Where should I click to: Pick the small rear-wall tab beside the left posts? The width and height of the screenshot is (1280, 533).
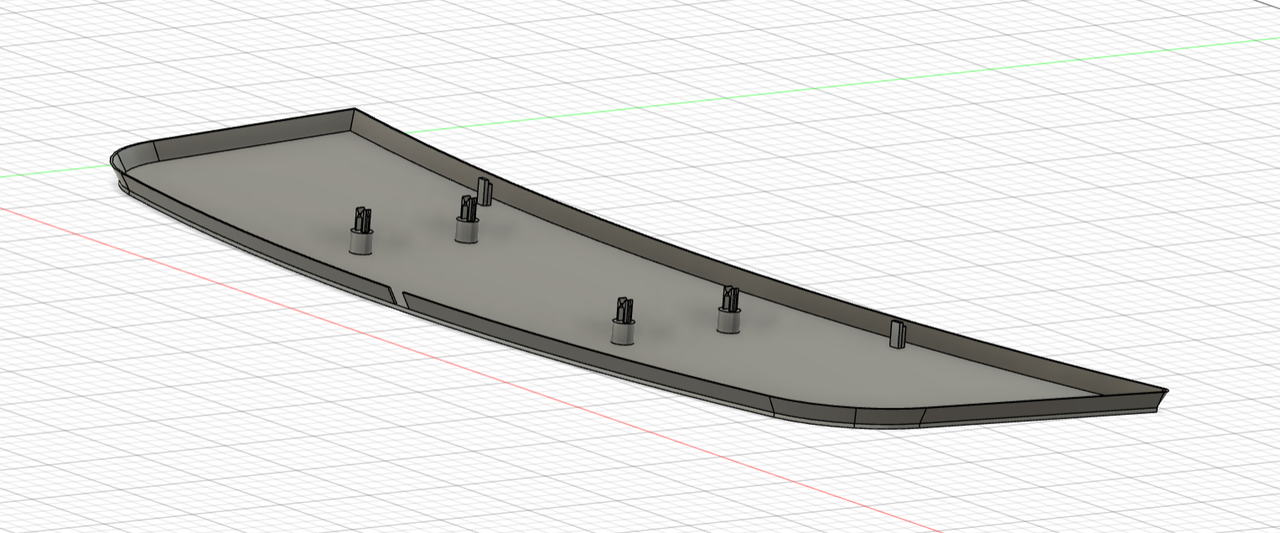(485, 191)
